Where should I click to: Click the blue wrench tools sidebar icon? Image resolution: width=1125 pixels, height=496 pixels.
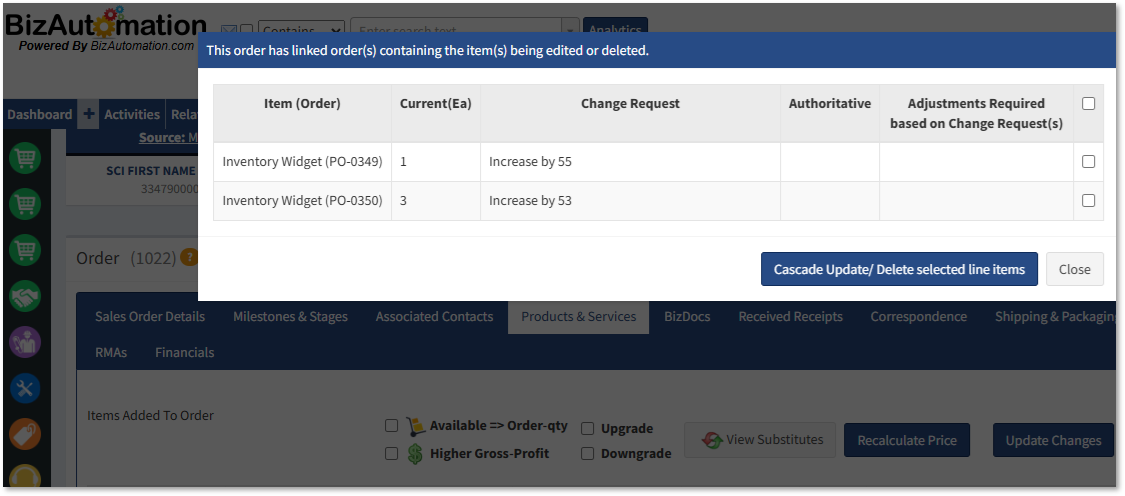point(25,388)
